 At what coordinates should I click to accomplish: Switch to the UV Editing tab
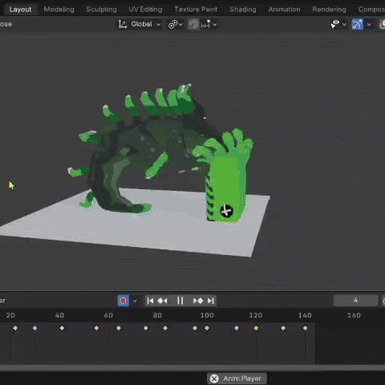[x=145, y=9]
